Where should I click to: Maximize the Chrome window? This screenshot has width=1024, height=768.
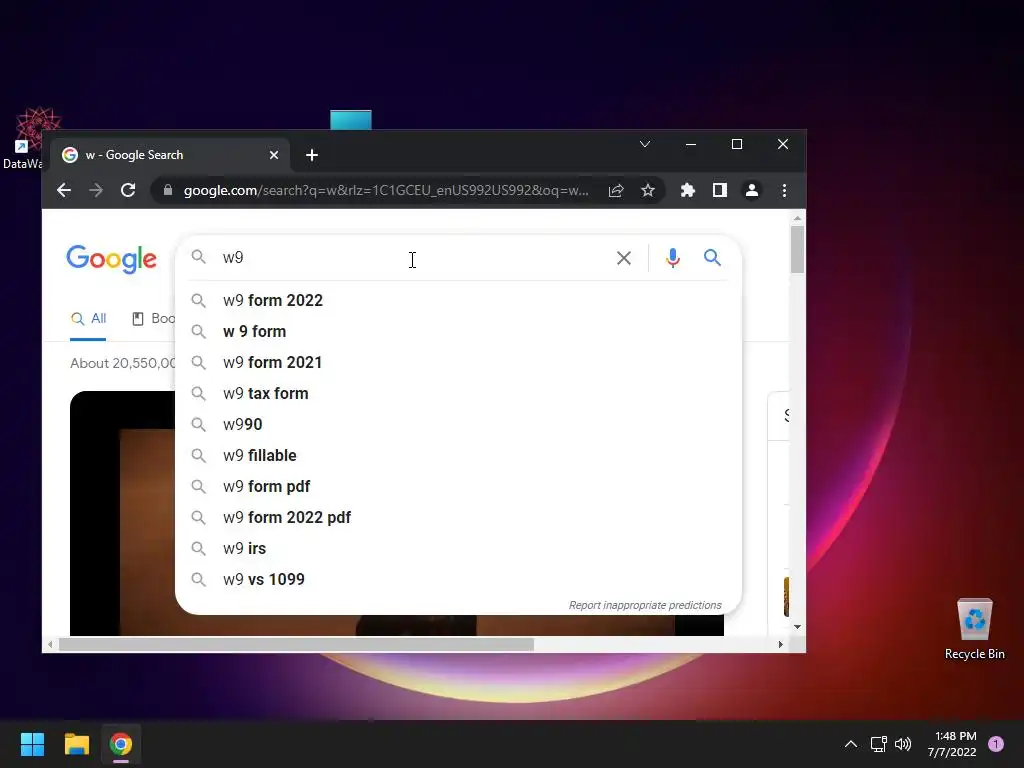pyautogui.click(x=737, y=144)
